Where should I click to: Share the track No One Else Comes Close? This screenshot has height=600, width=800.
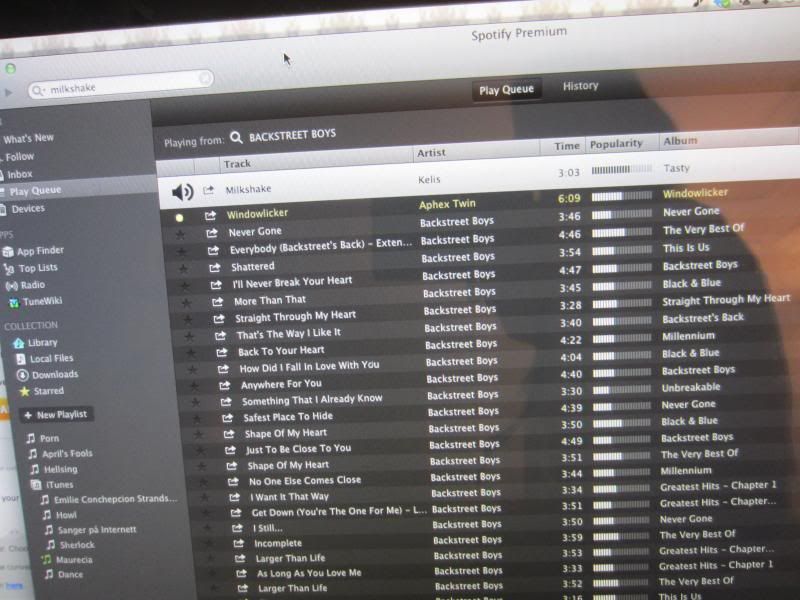tap(233, 482)
